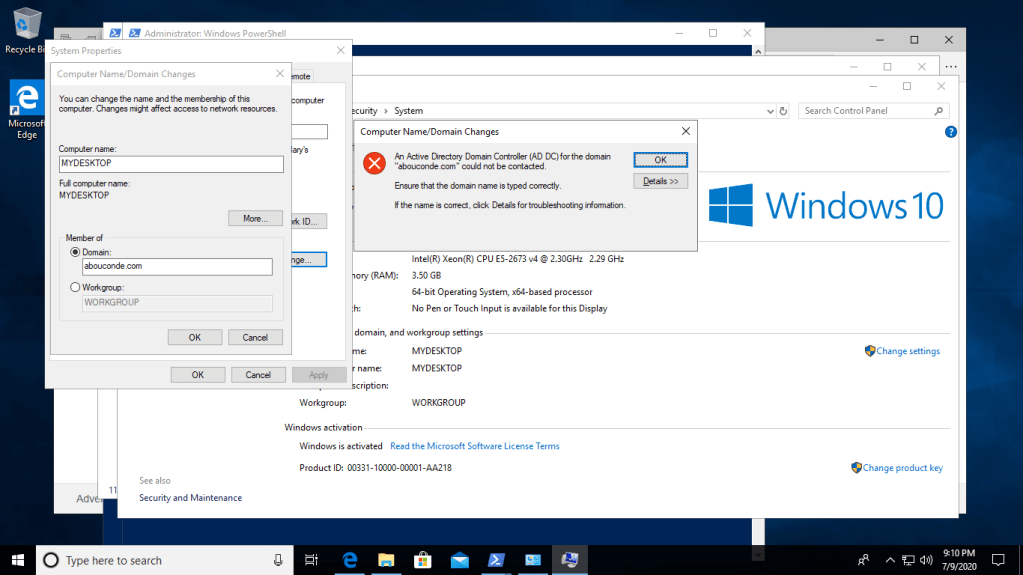Open the Change product key link
Screen dimensions: 1023x575
tap(902, 468)
